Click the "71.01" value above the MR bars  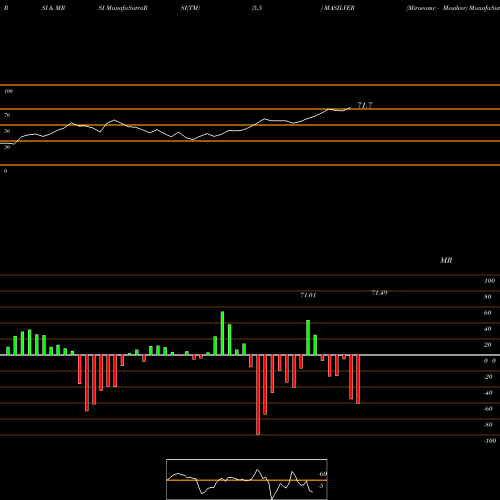[308, 295]
